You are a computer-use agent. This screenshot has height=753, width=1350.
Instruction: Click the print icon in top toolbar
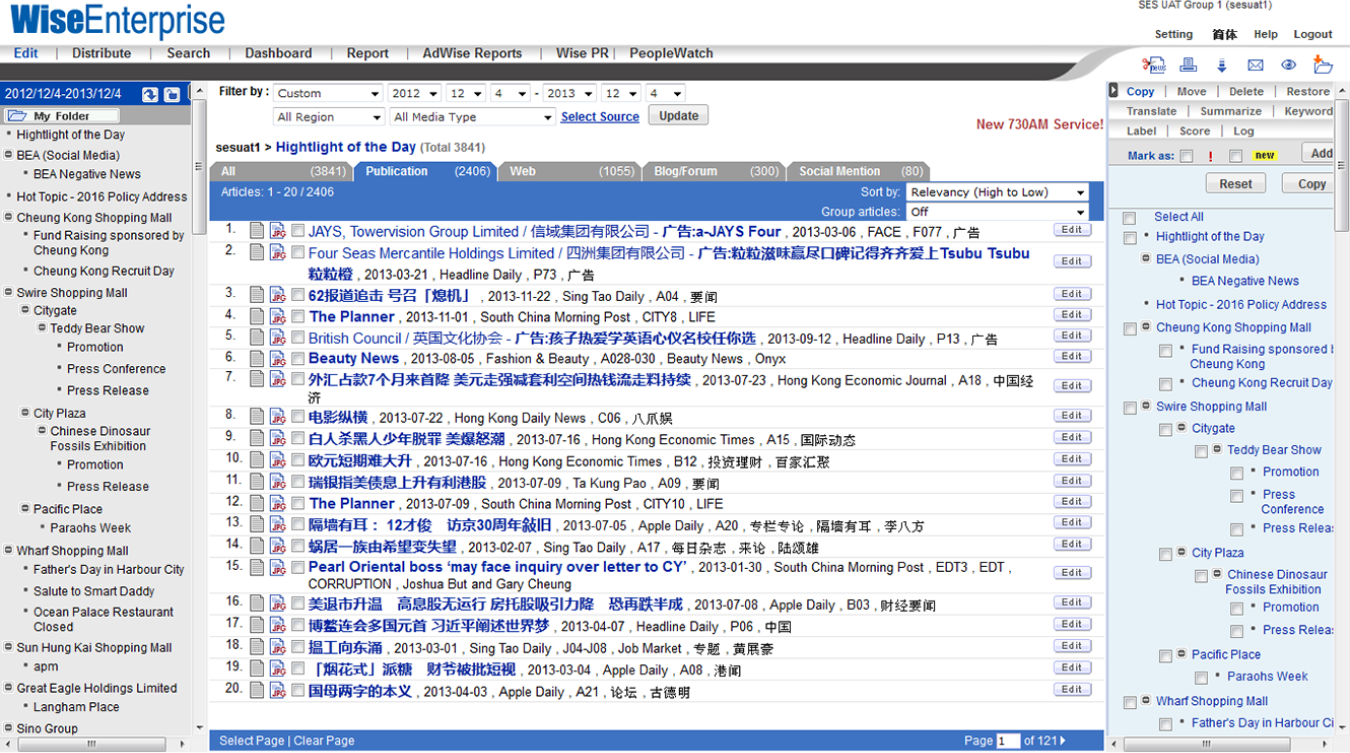[x=1188, y=65]
